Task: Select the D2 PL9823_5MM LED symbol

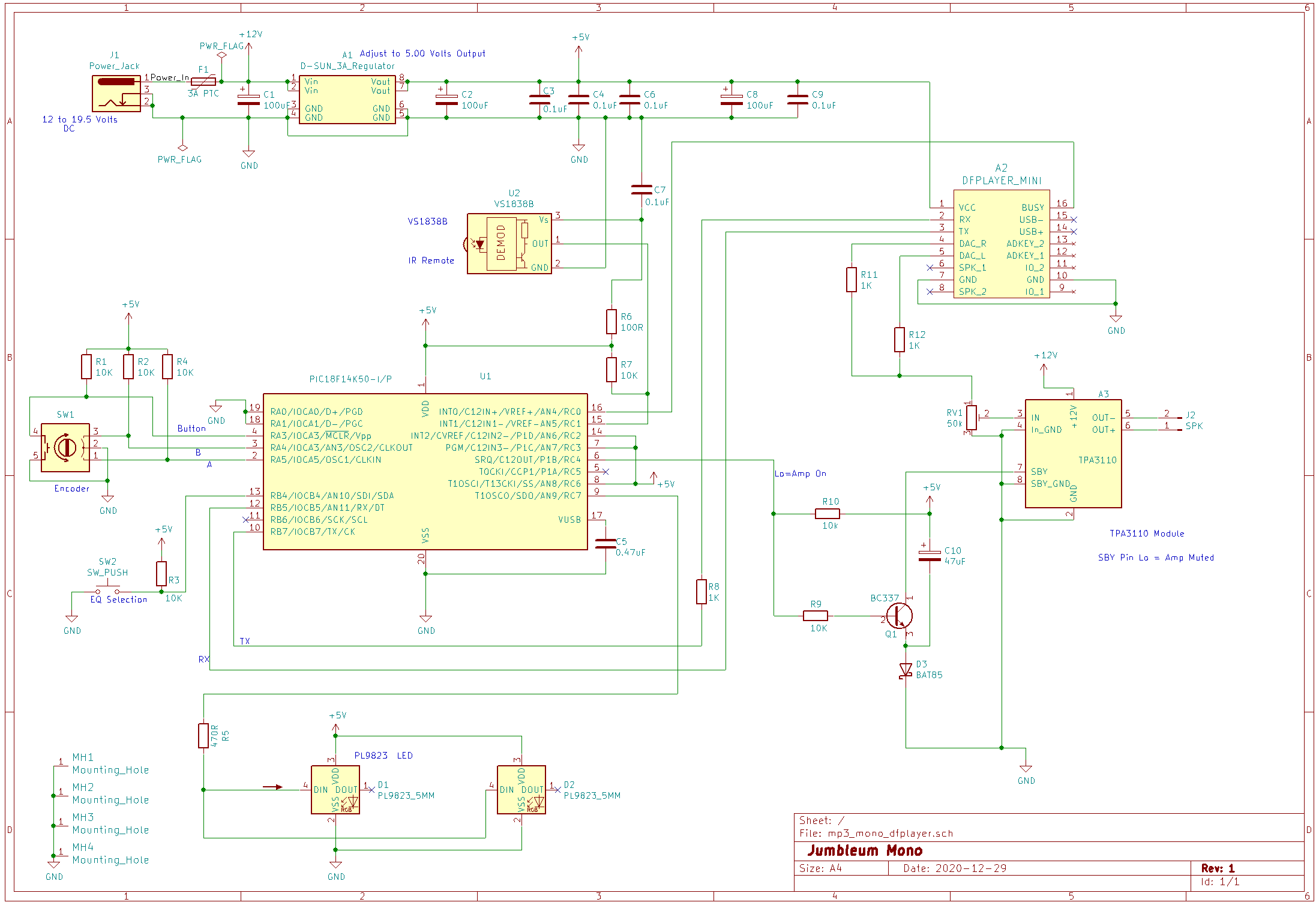Action: click(521, 790)
